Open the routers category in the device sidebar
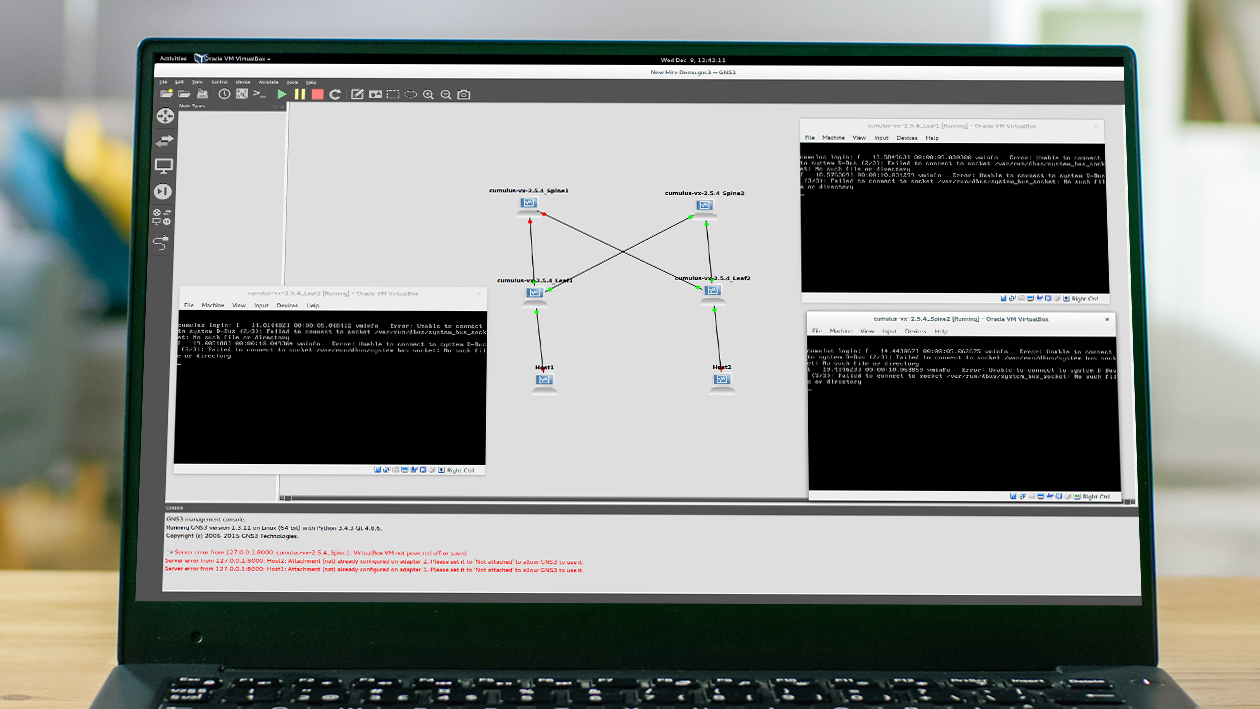 click(164, 117)
